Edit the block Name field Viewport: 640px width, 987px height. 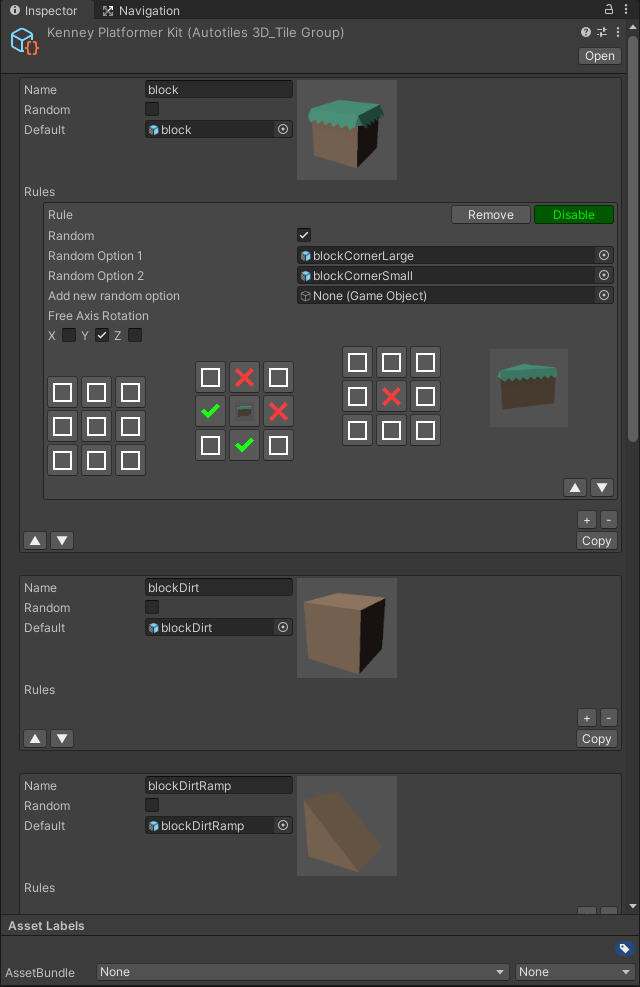pos(219,89)
